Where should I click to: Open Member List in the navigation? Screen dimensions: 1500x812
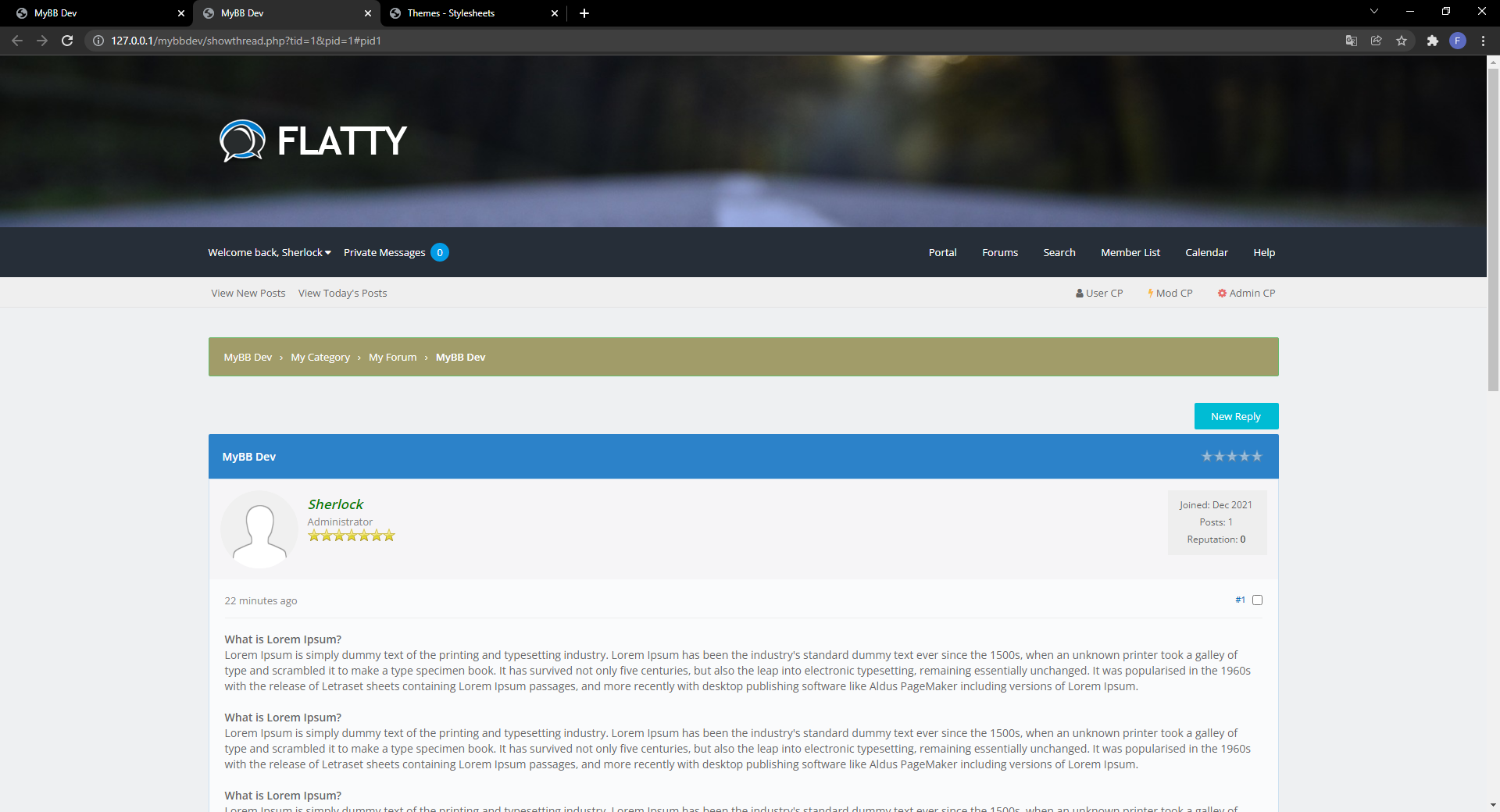pos(1130,252)
